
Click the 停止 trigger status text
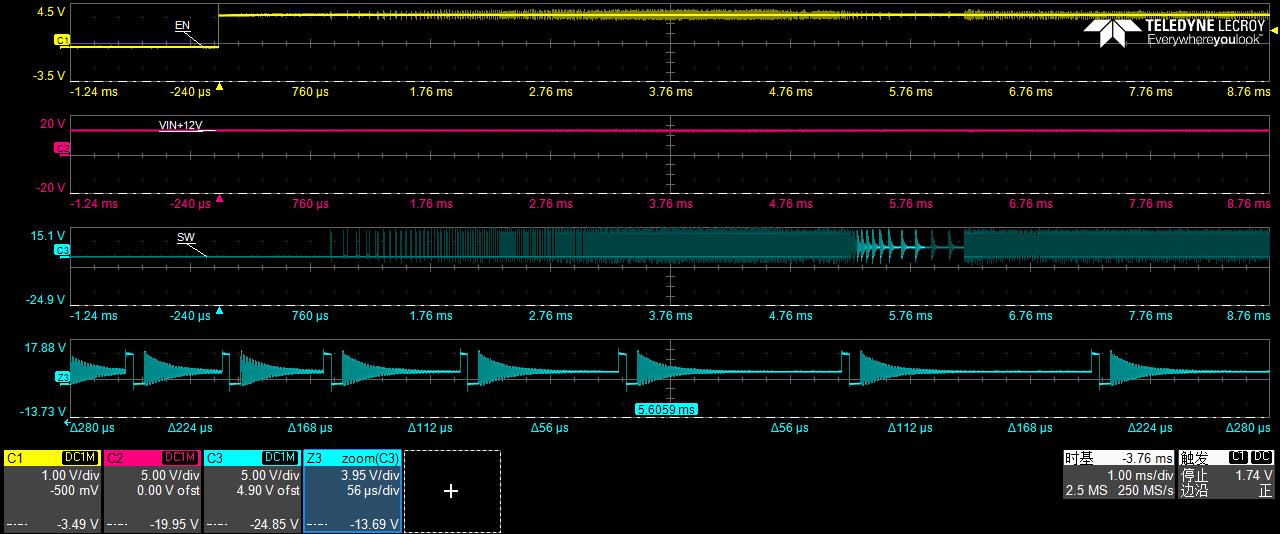(x=1194, y=476)
